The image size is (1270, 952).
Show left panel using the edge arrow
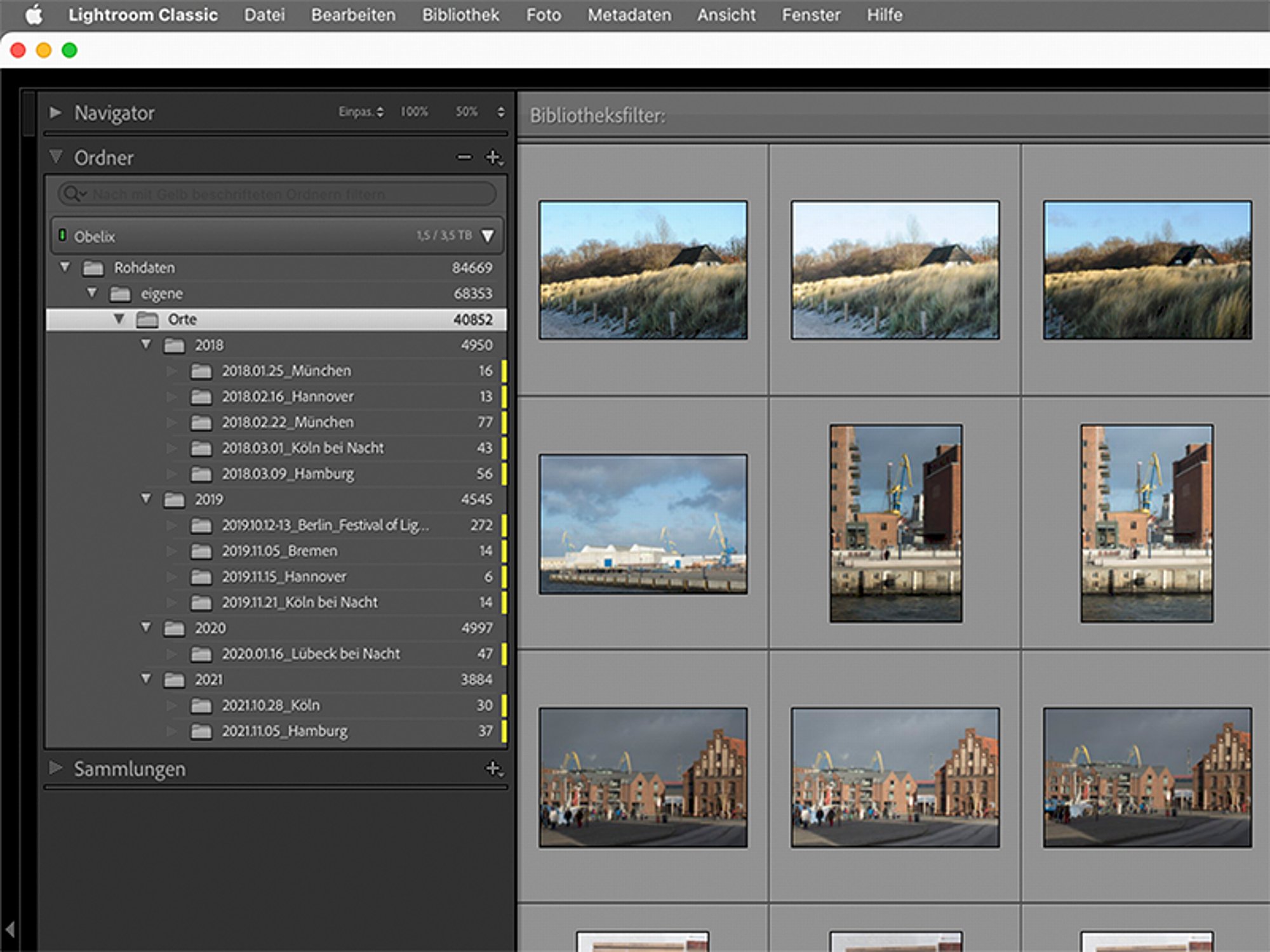(x=10, y=930)
